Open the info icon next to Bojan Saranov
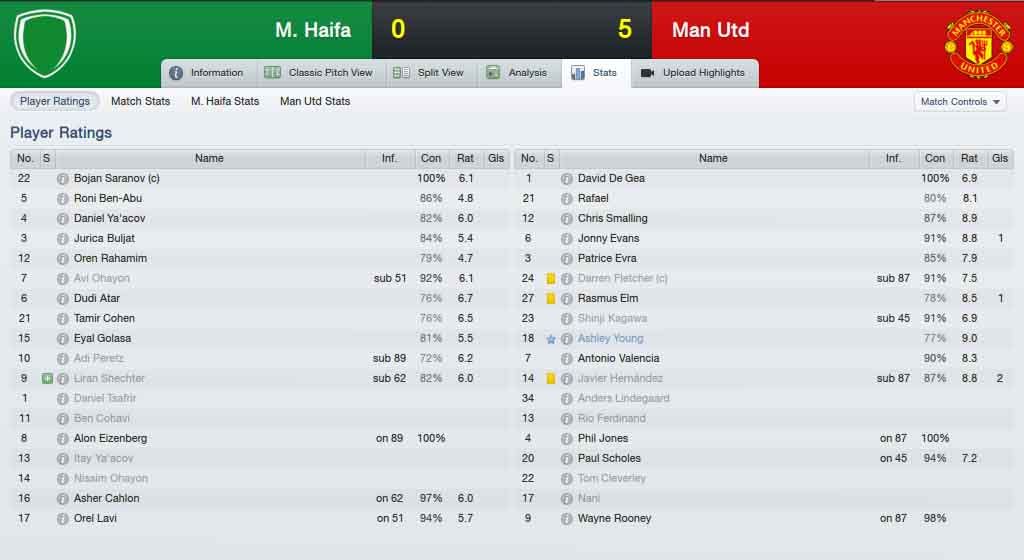Screen dimensions: 1024x560 [62, 179]
